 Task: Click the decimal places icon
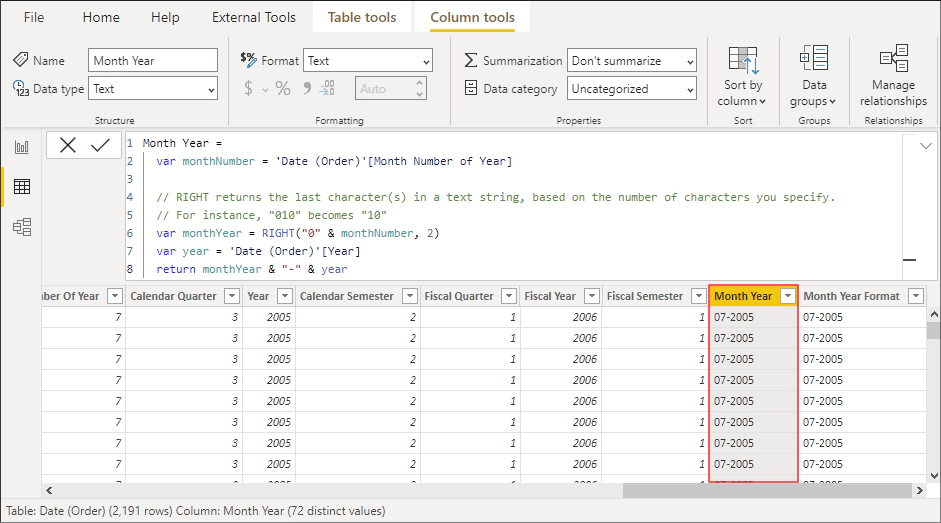[x=328, y=88]
